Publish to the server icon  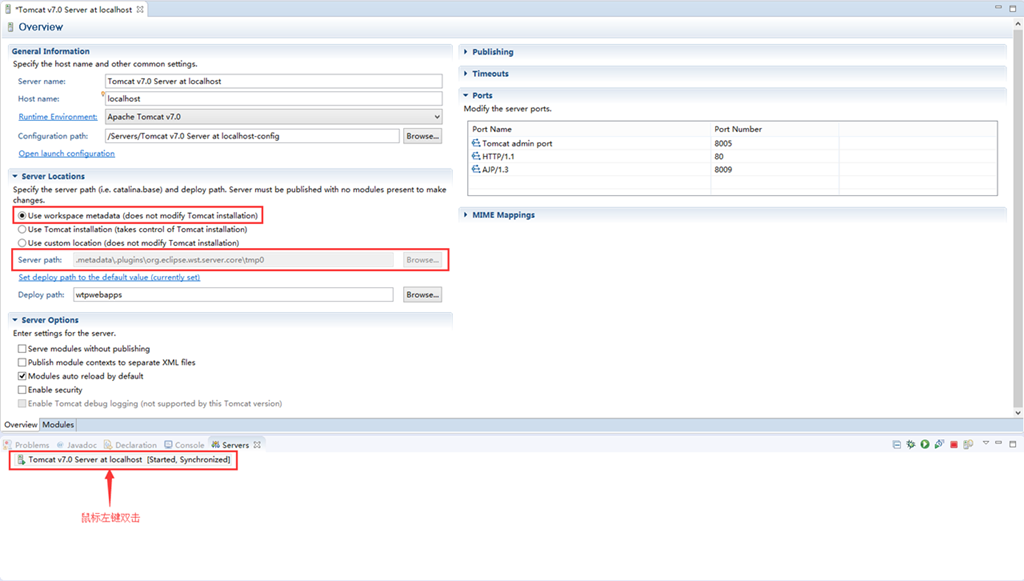[968, 445]
